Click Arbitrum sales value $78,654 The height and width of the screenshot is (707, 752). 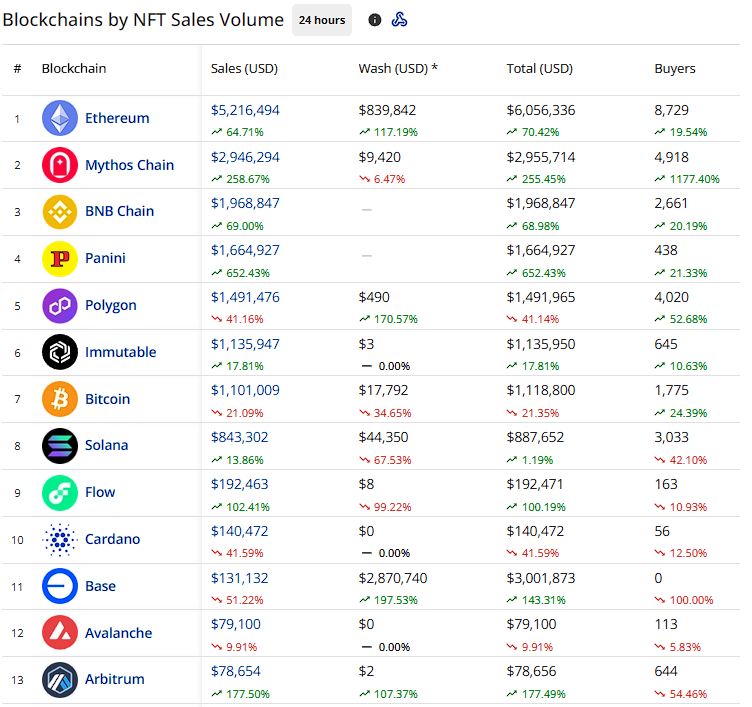click(235, 672)
